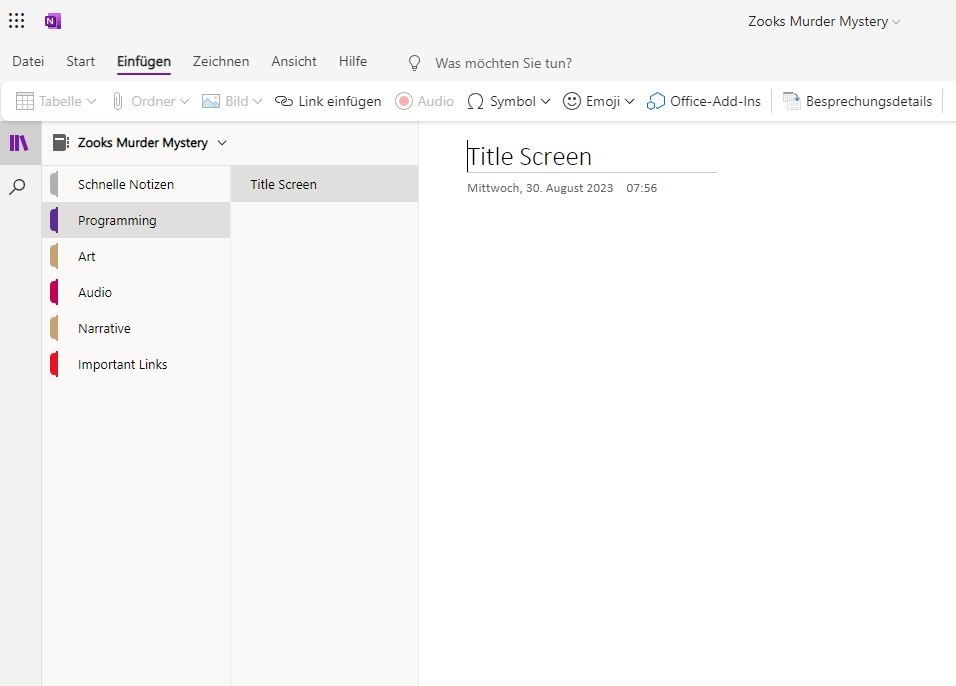Click the purple Programming section tab color
This screenshot has width=956, height=686.
coord(54,220)
